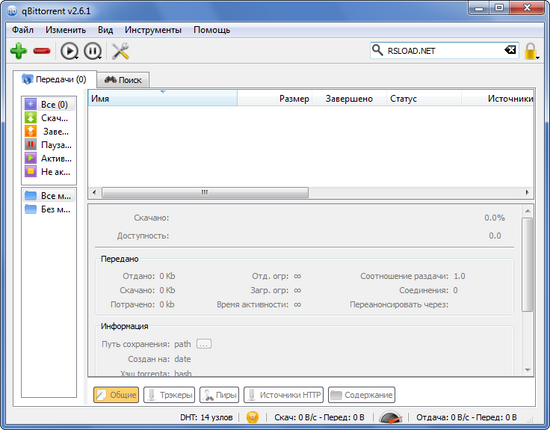The height and width of the screenshot is (430, 550).
Task: Click the download speed status Скач: 0 B/c
Action: [319, 417]
